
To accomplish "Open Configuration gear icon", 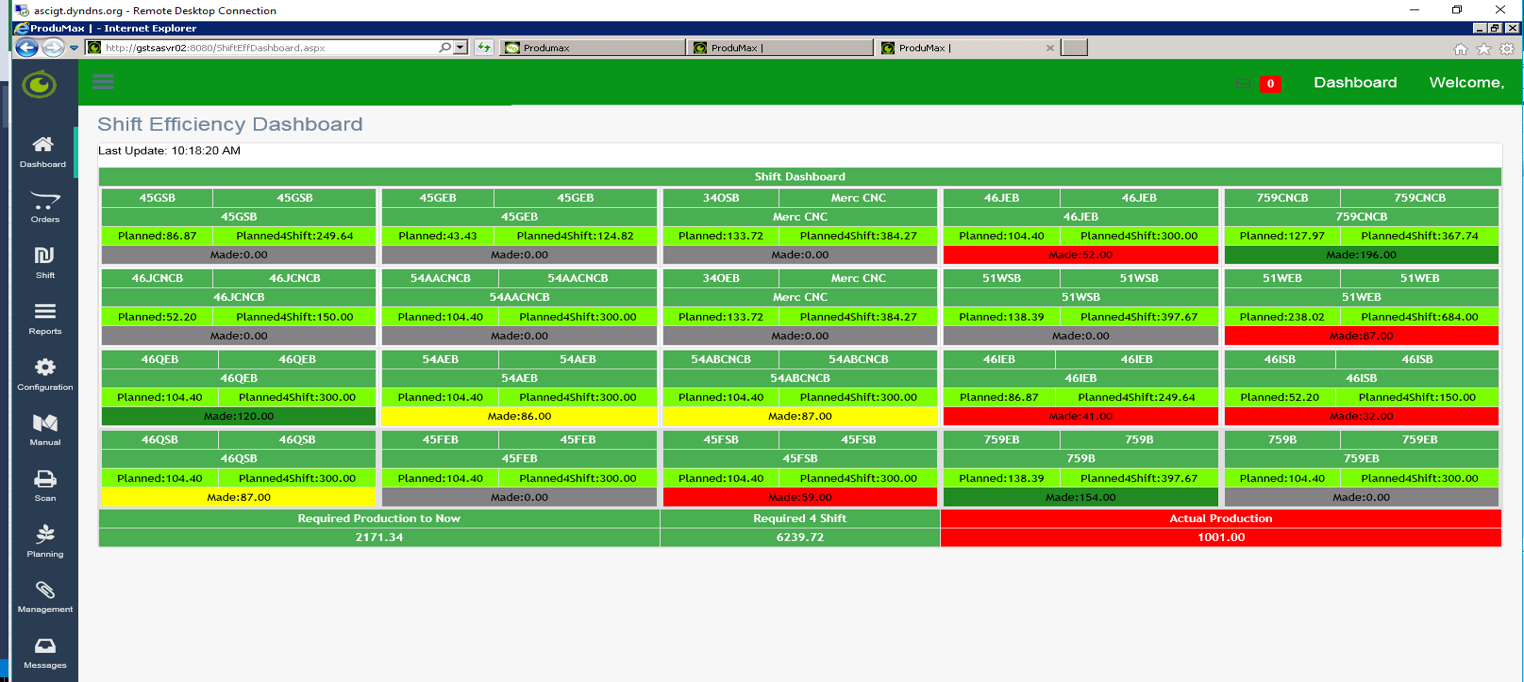I will [x=44, y=368].
